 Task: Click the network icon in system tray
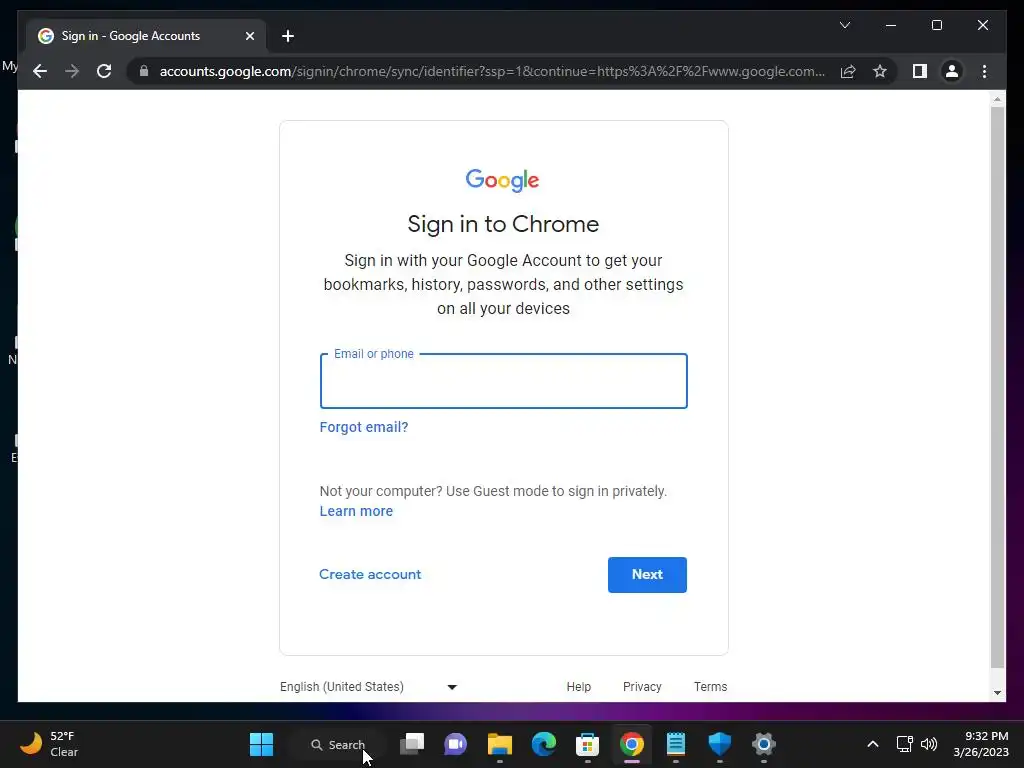click(904, 744)
